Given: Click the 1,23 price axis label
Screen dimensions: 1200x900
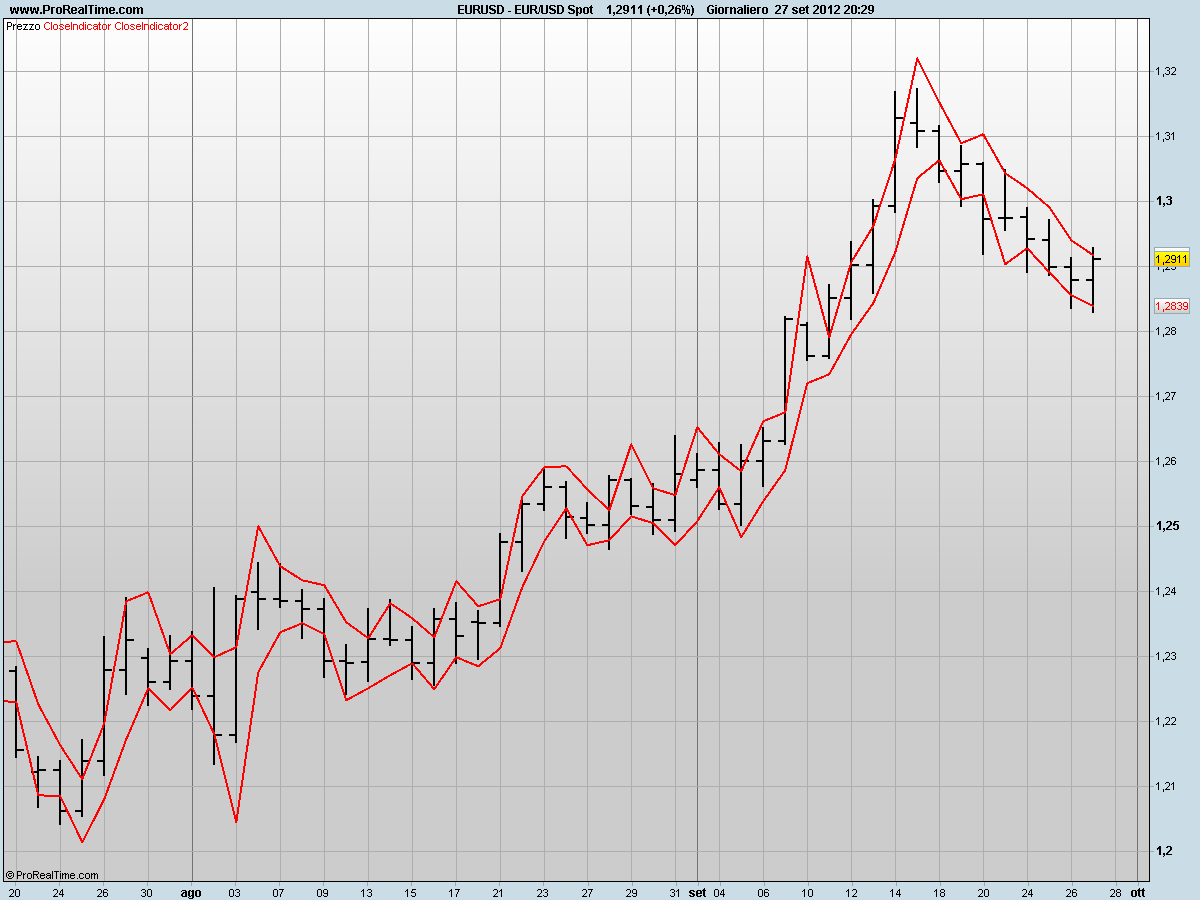Looking at the screenshot, I should [1165, 656].
